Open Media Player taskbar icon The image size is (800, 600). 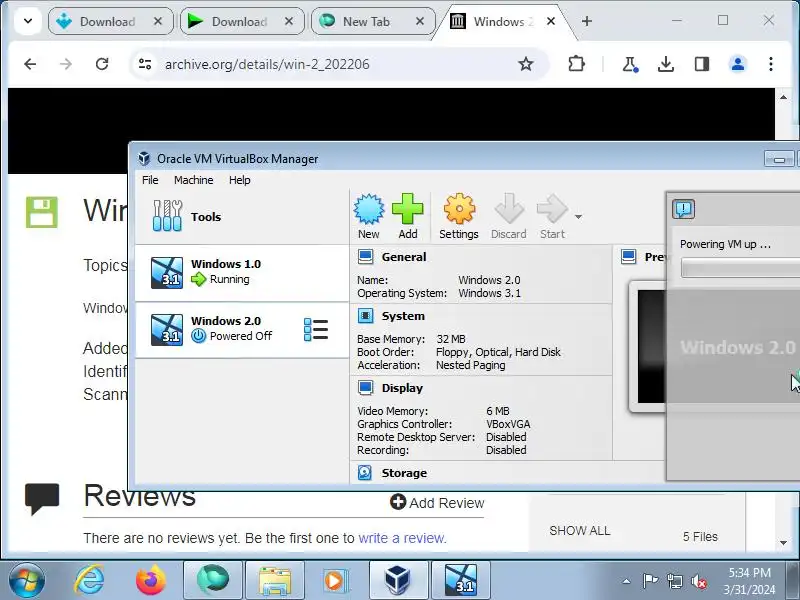pos(335,580)
